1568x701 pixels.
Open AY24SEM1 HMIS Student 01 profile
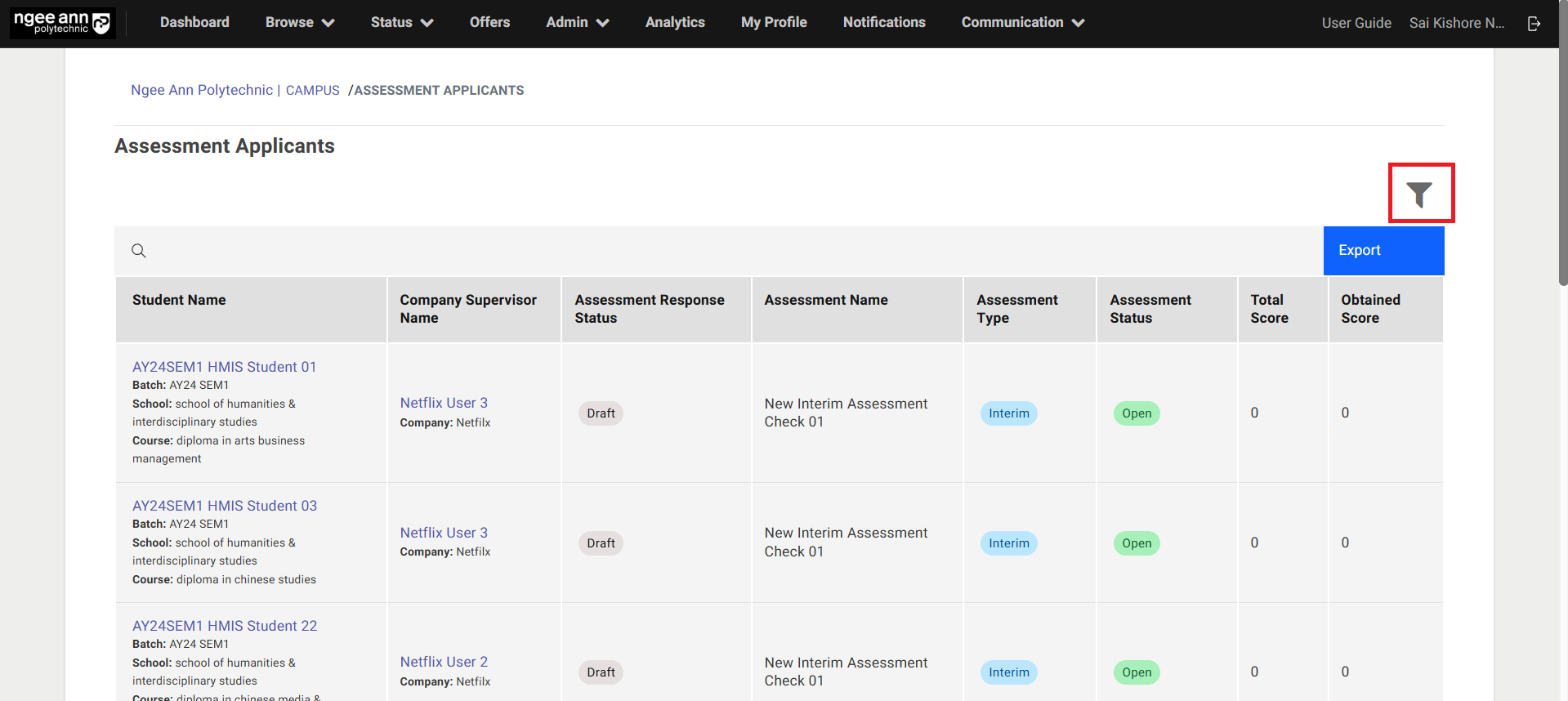click(224, 367)
